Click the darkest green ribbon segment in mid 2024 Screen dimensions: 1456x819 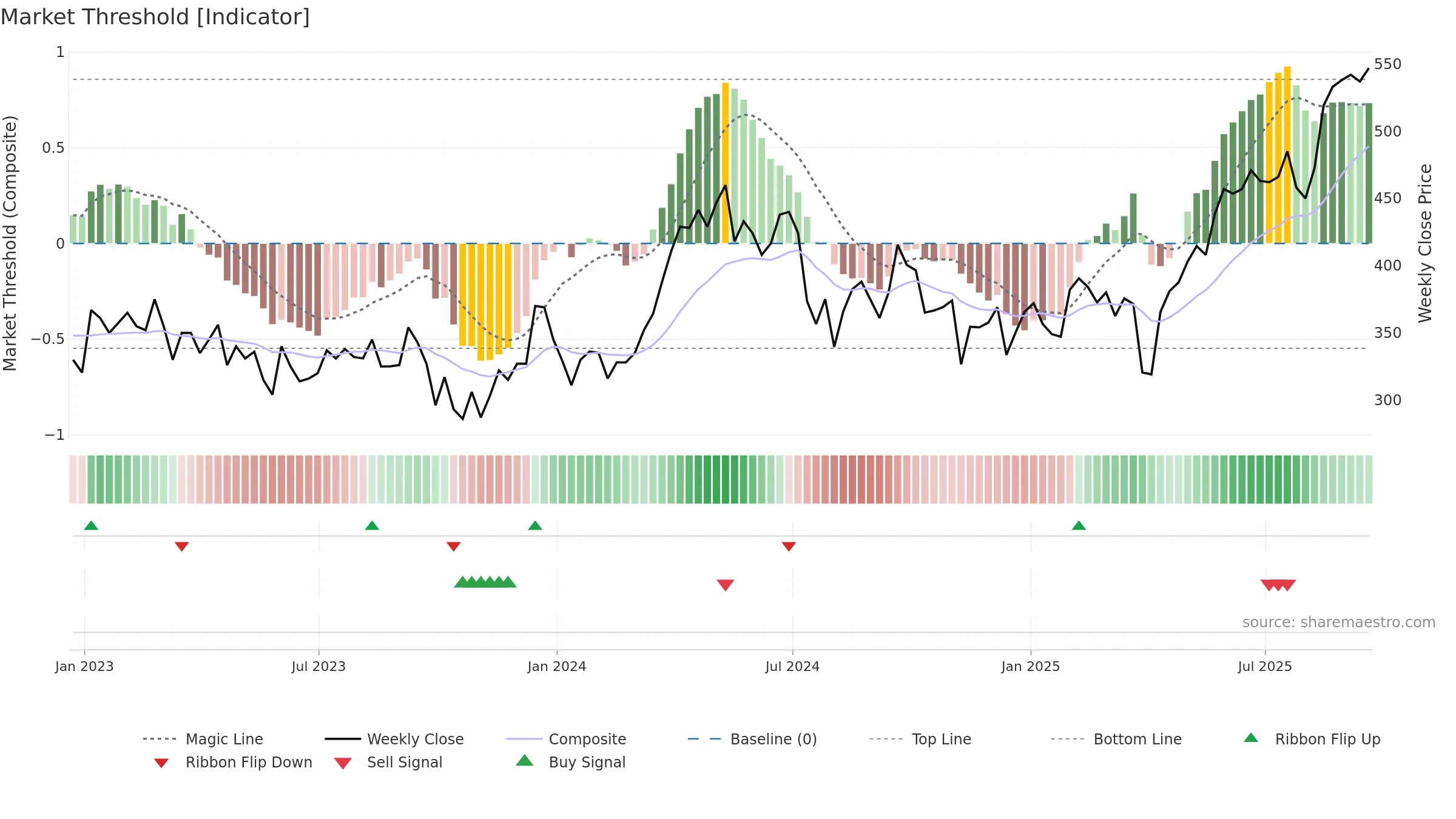coord(726,479)
